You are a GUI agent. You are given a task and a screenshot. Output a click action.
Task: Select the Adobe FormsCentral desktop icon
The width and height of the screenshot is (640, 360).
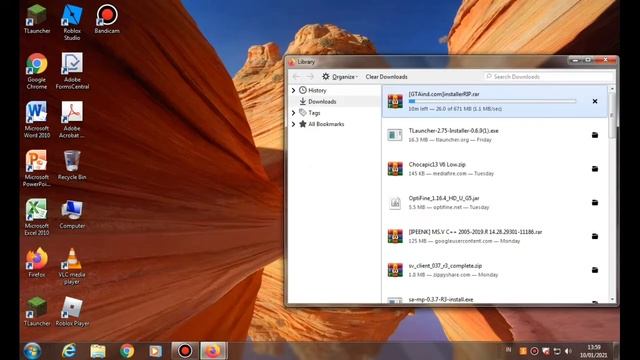pyautogui.click(x=72, y=71)
